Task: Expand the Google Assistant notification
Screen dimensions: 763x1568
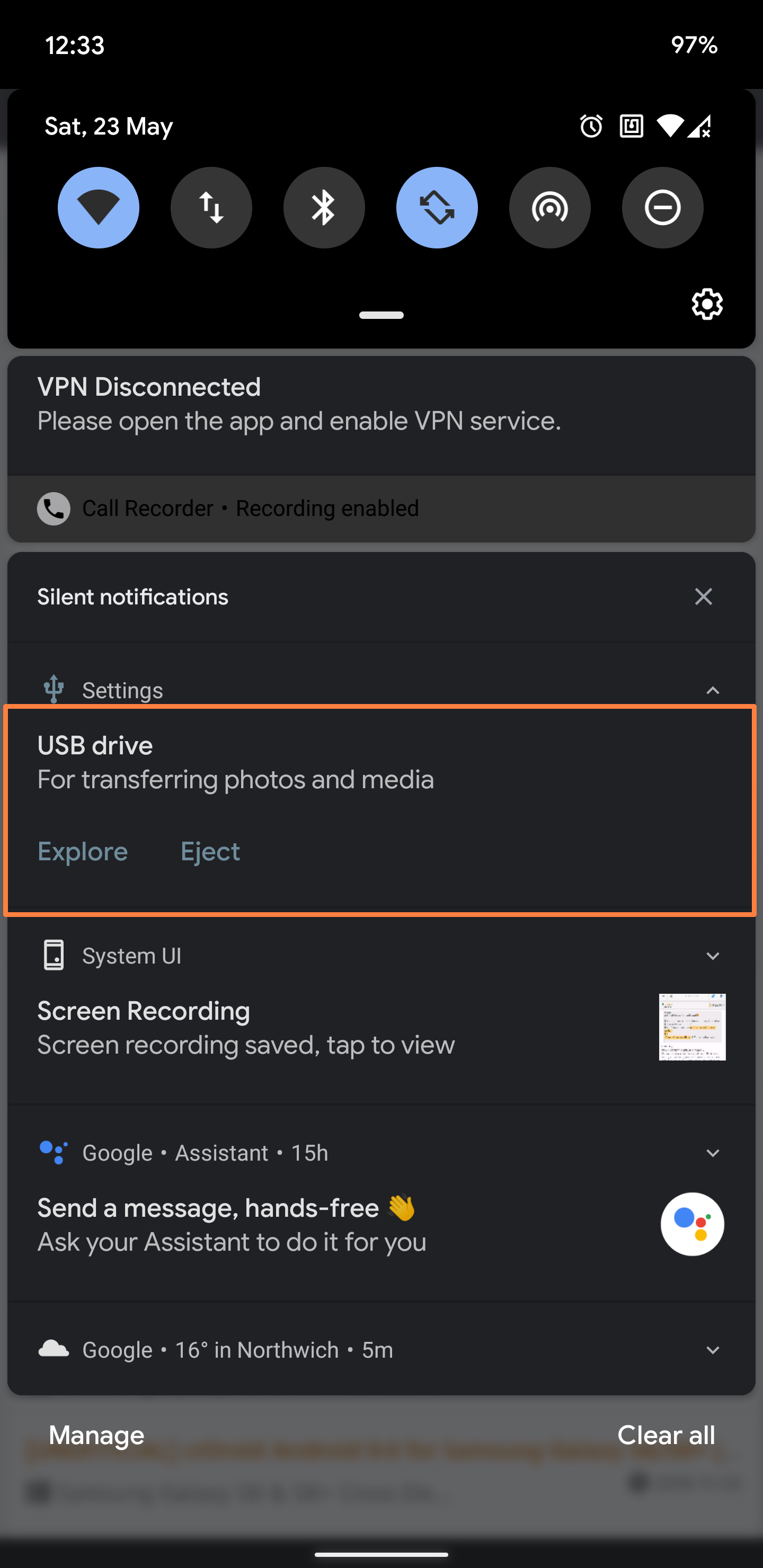Action: [713, 1153]
